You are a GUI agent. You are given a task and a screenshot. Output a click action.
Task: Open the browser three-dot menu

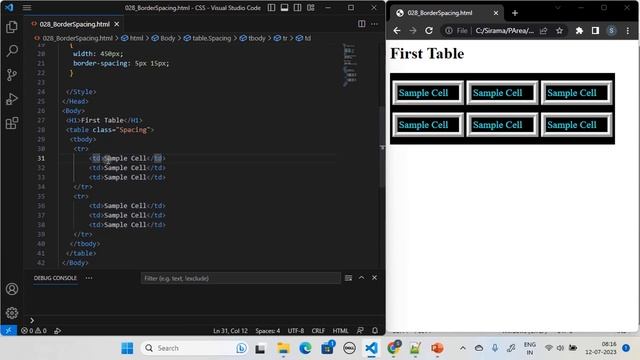628,31
